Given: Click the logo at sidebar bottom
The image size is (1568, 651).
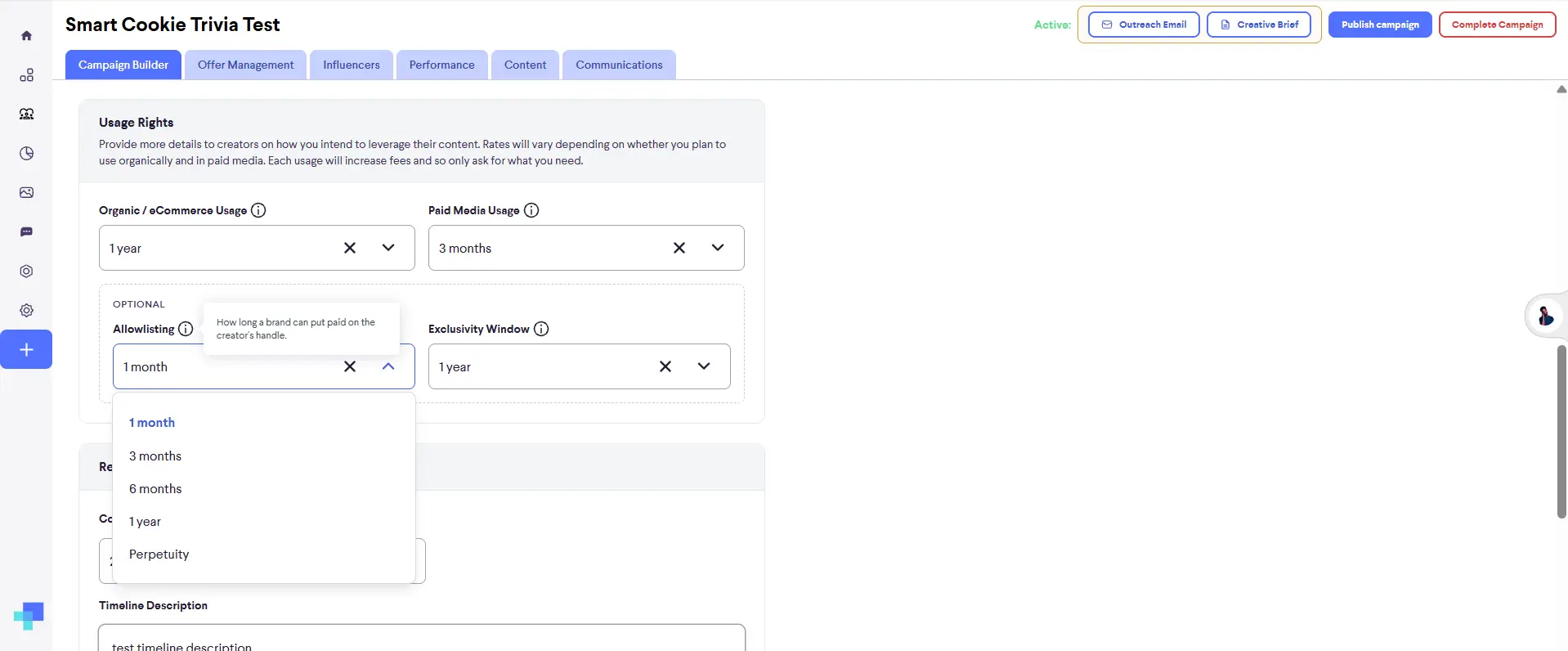Looking at the screenshot, I should click(x=29, y=616).
